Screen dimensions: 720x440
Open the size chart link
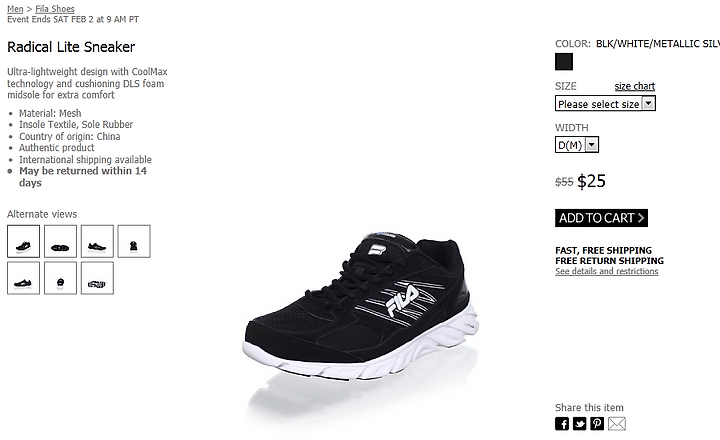635,86
